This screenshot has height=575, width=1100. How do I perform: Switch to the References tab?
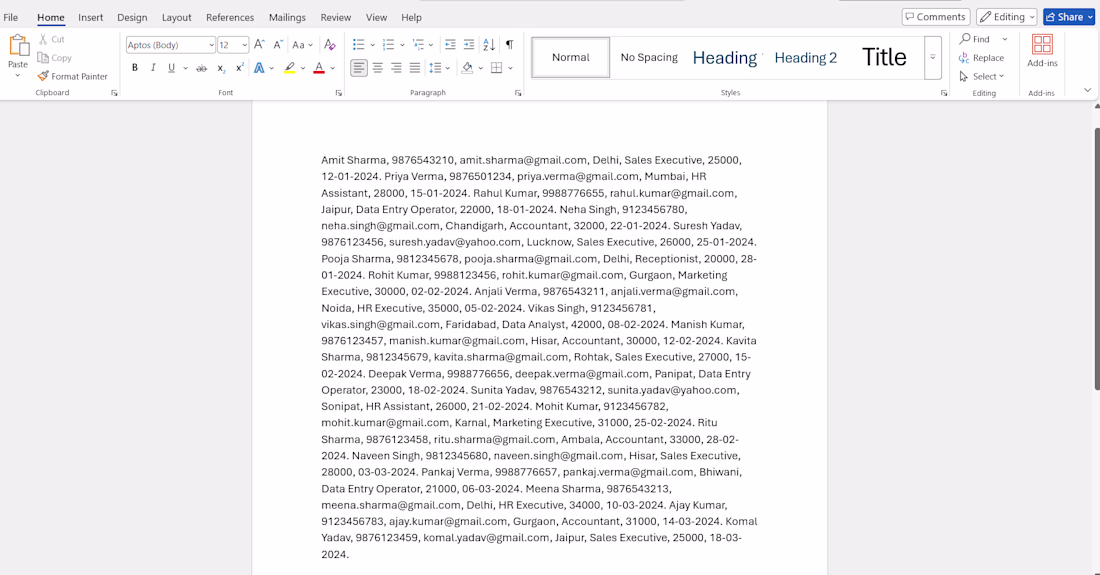229,17
